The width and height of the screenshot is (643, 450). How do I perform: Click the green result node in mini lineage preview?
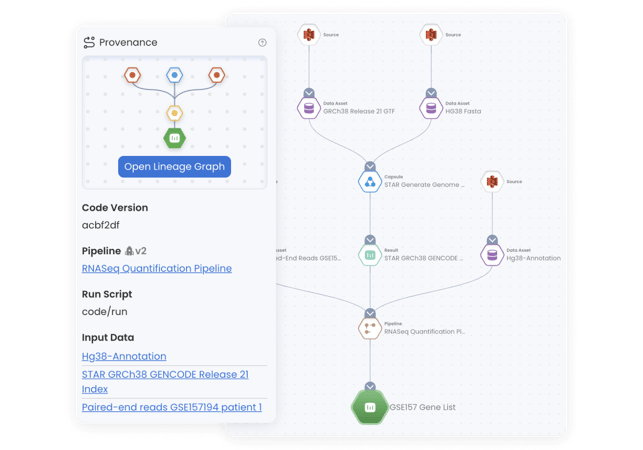[175, 138]
